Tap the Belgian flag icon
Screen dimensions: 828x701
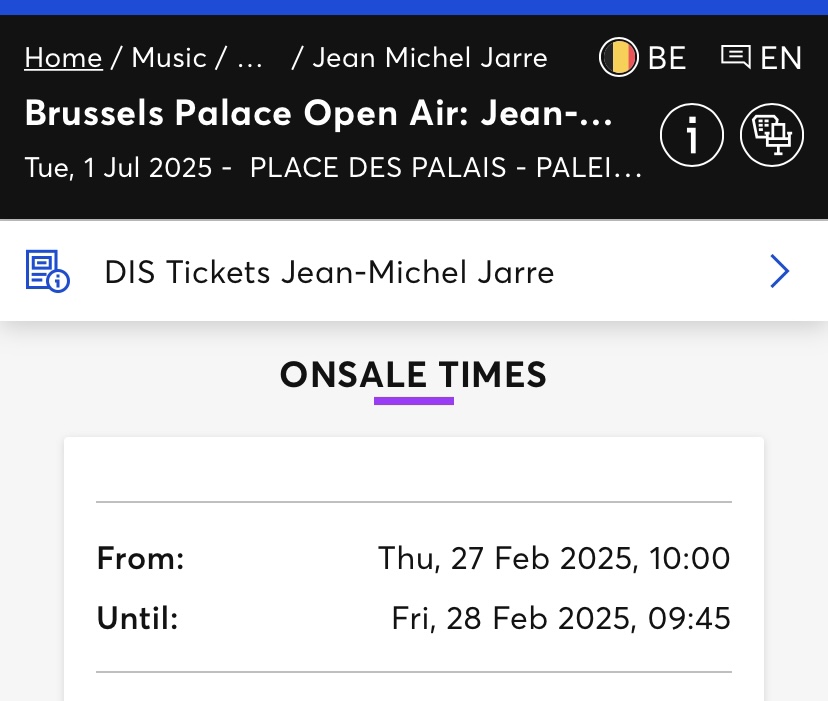(x=618, y=57)
